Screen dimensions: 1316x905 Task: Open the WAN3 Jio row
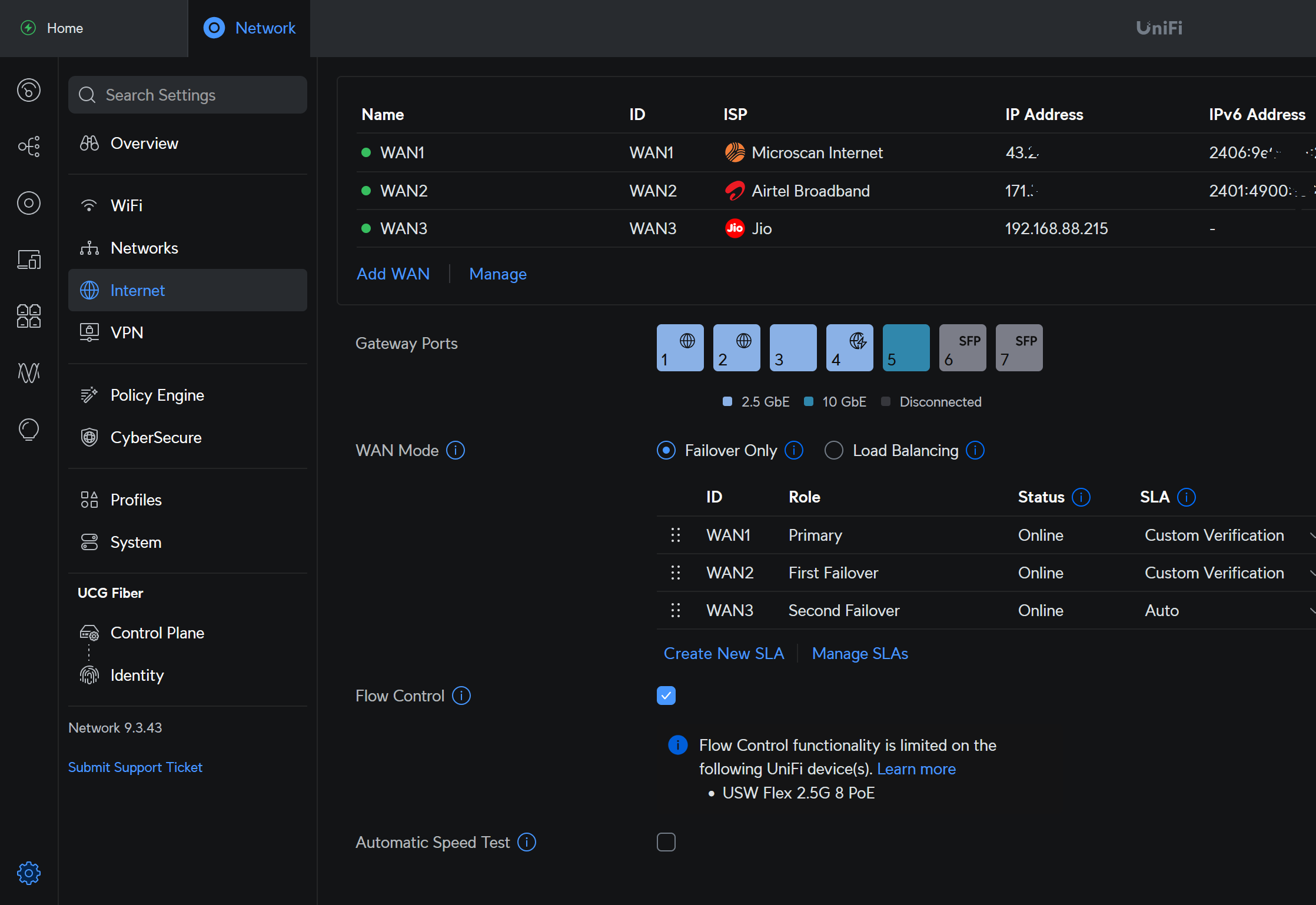pos(836,228)
